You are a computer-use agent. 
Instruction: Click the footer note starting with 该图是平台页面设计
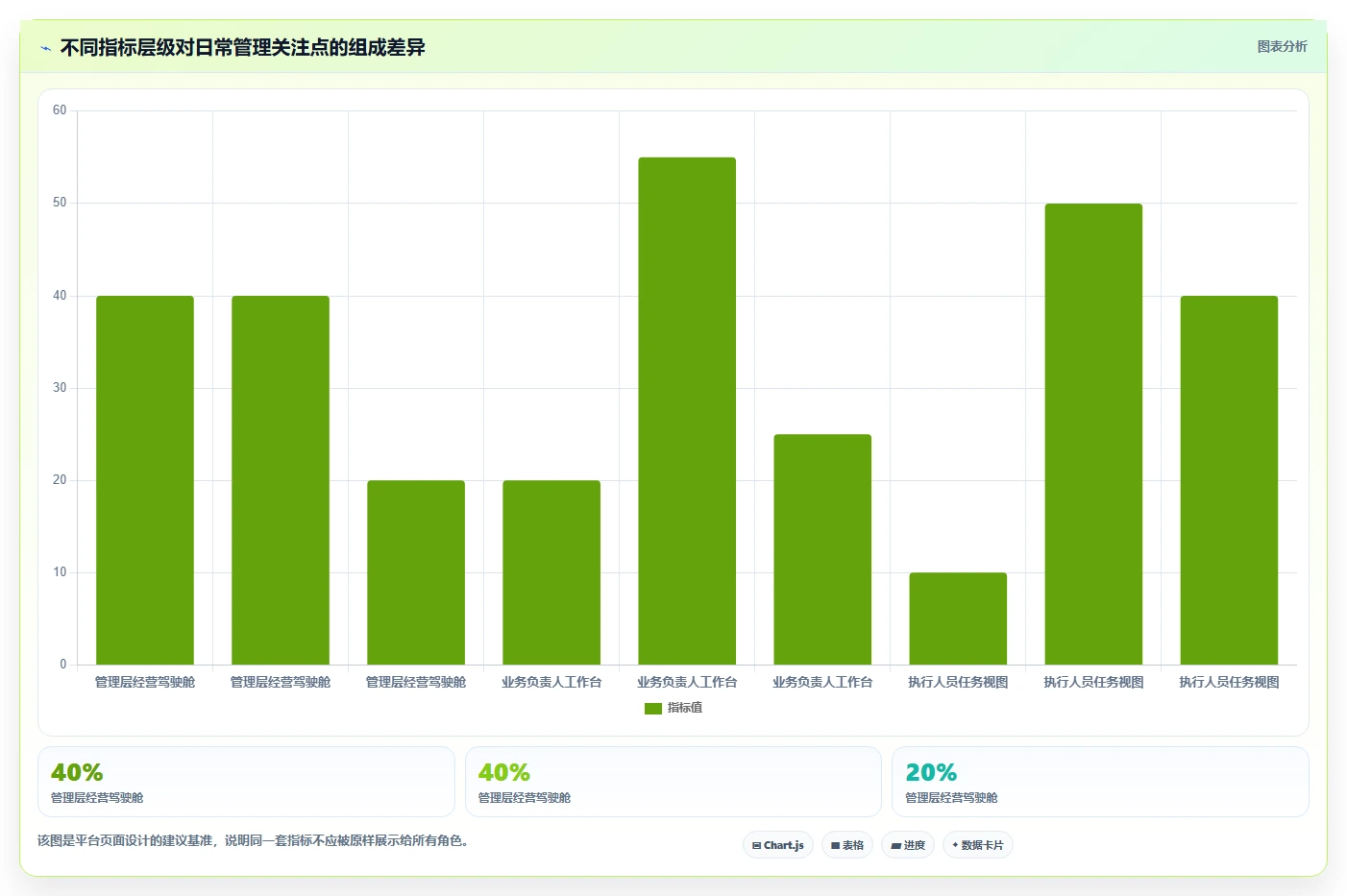(255, 840)
